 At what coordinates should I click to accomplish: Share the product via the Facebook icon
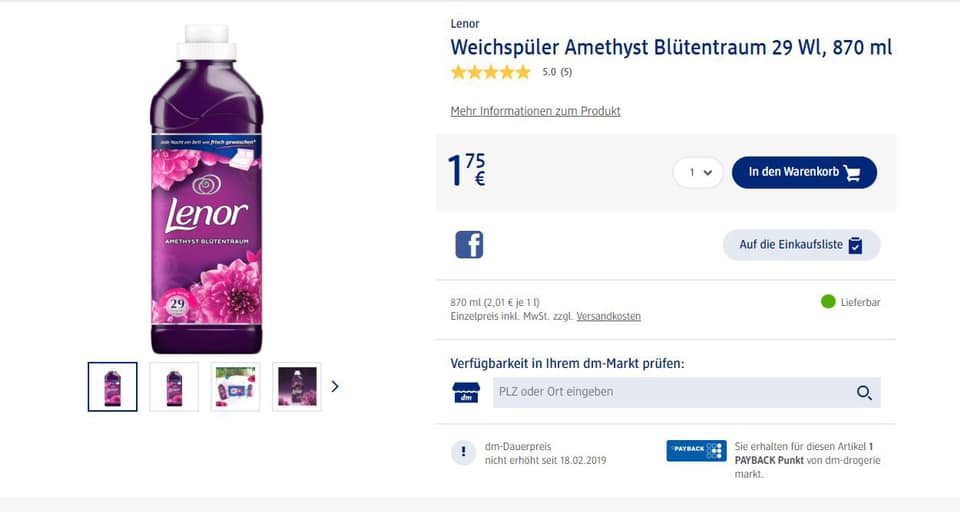pyautogui.click(x=469, y=245)
